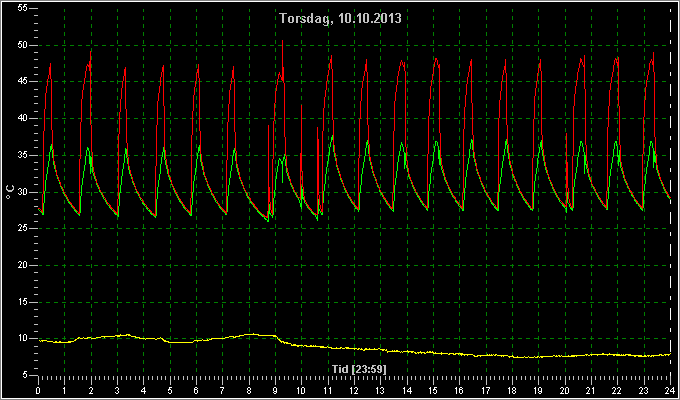
Task: Select hour 9 on the time axis
Action: coord(275,390)
